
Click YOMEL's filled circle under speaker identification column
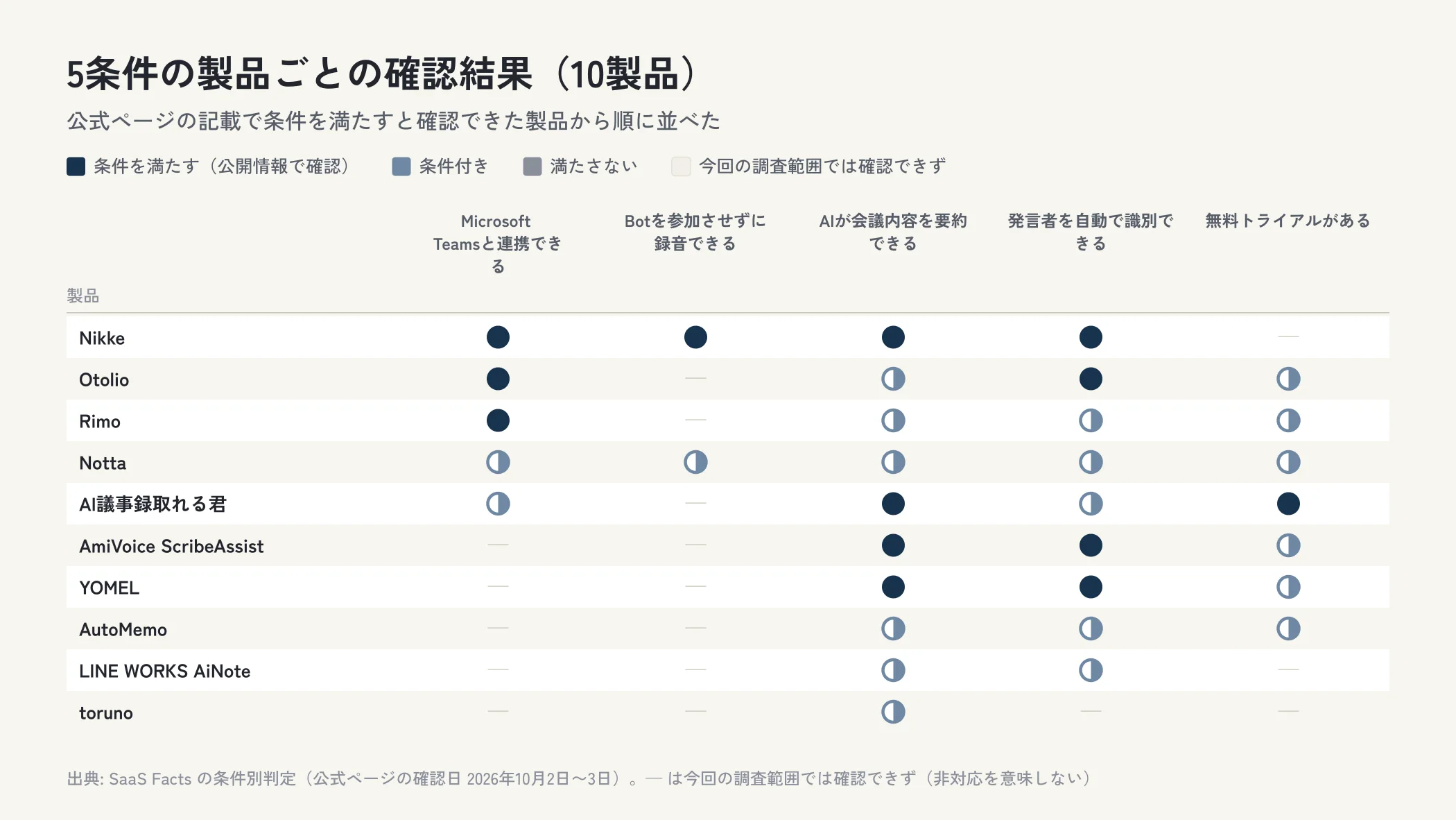coord(1091,587)
